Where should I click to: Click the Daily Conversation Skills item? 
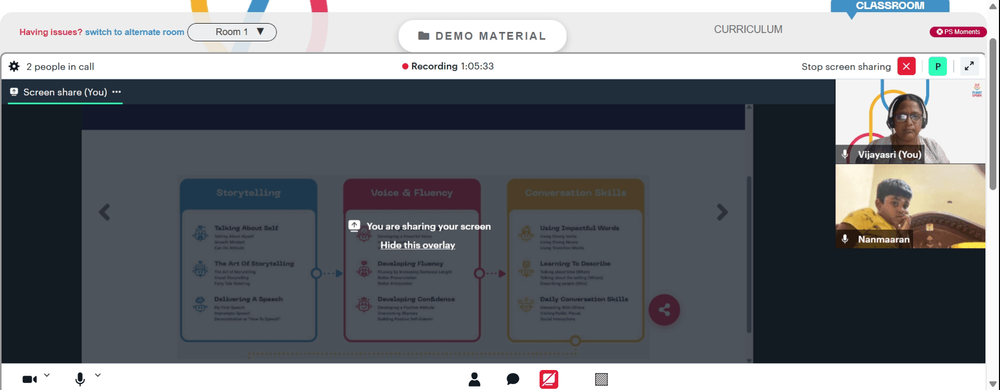pos(584,300)
